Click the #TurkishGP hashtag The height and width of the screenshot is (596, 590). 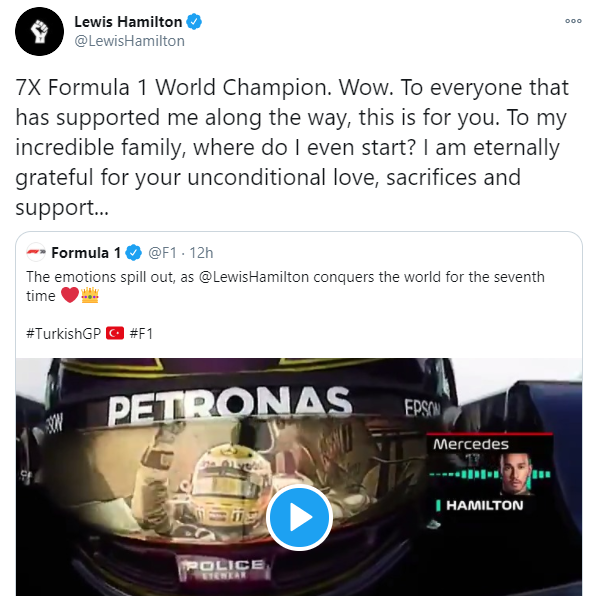point(63,334)
